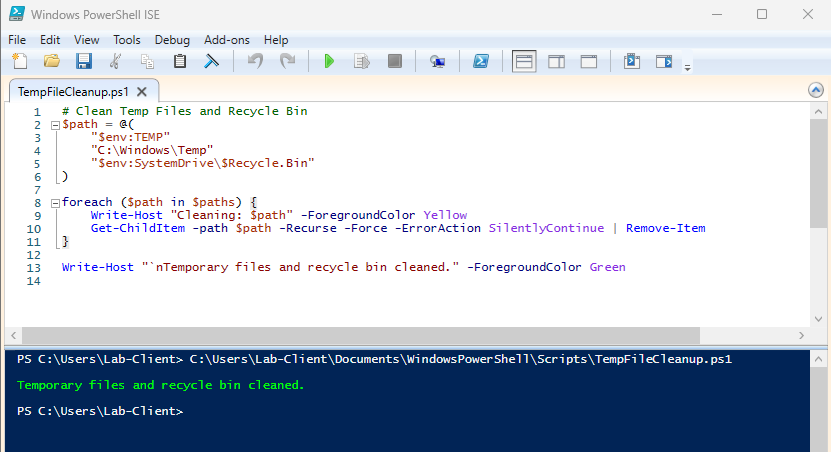
Task: Click the Remove-Item cmdlet on line 10
Action: coord(666,228)
